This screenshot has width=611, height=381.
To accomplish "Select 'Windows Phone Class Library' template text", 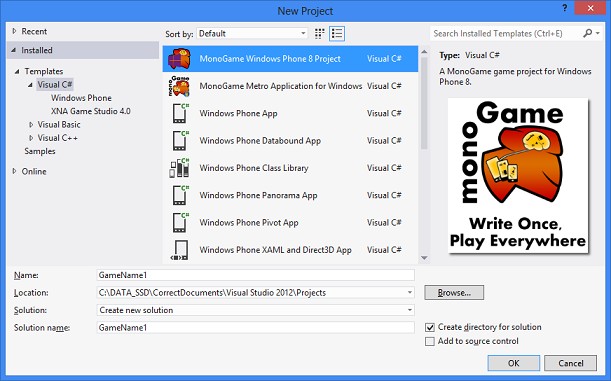I will 254,168.
